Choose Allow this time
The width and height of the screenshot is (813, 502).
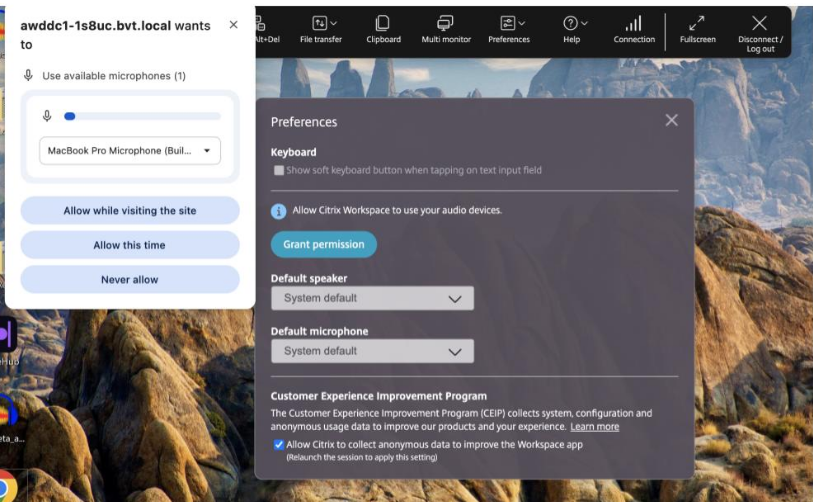click(130, 245)
